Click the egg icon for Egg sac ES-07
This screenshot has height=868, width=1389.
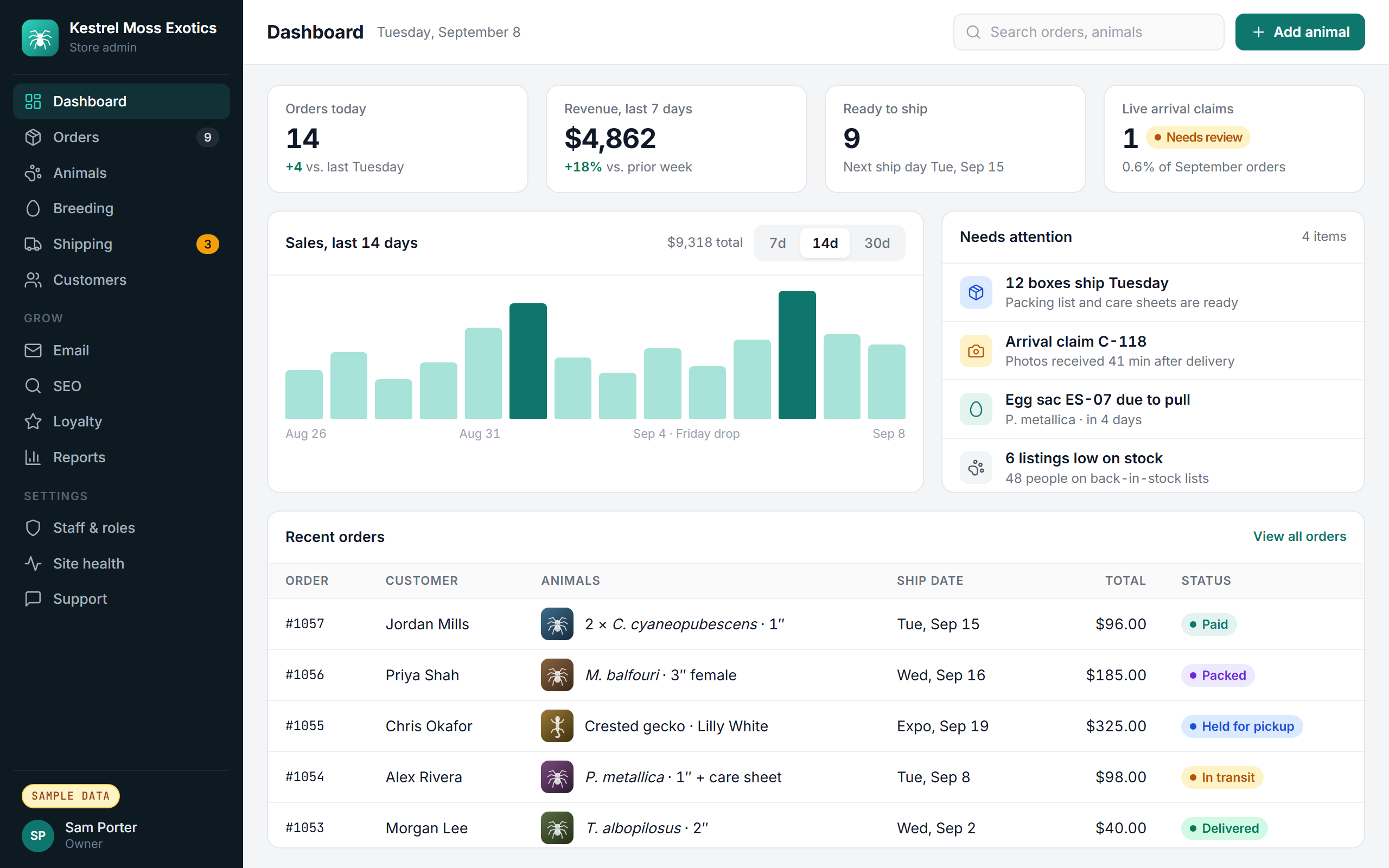pyautogui.click(x=976, y=409)
